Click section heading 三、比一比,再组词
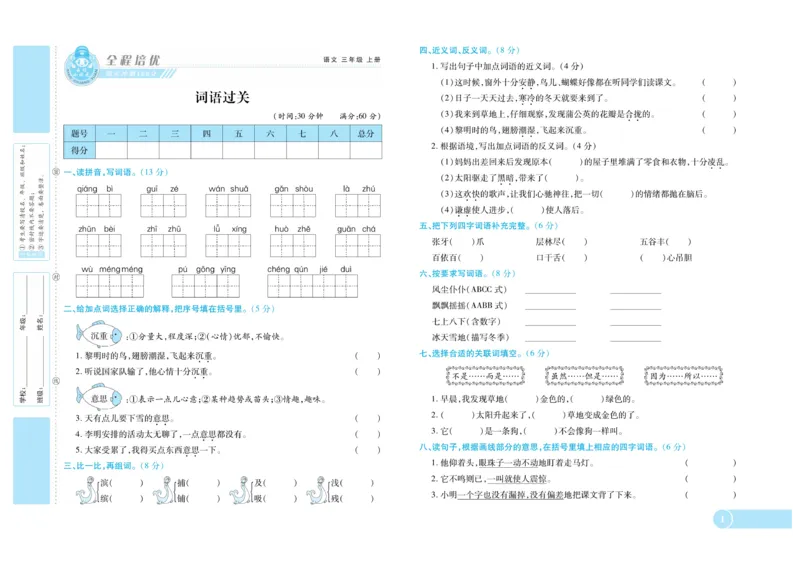Viewport: 800px width, 566px height. tap(113, 465)
